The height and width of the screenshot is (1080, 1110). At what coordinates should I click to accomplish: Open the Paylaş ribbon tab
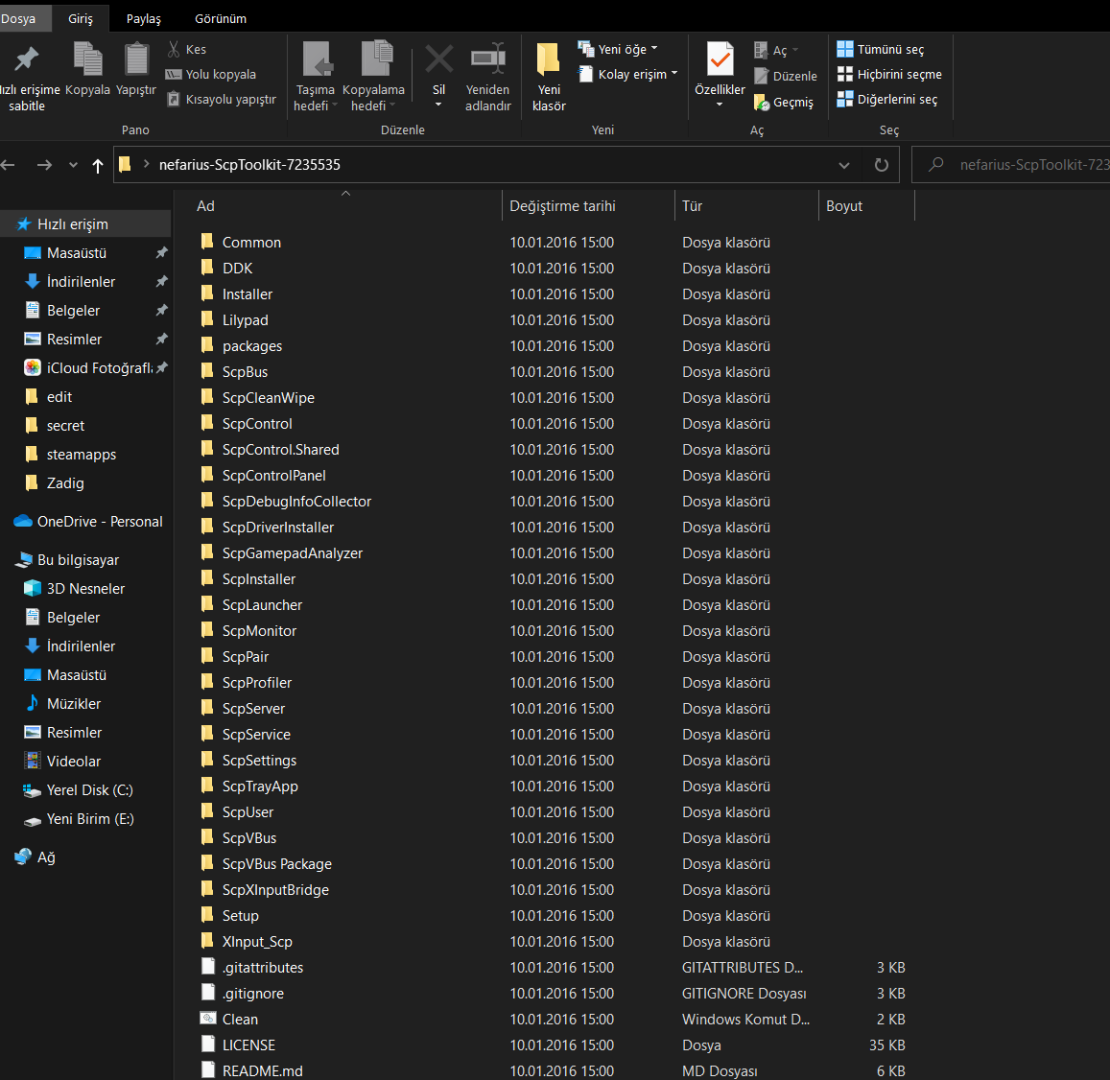[x=144, y=18]
